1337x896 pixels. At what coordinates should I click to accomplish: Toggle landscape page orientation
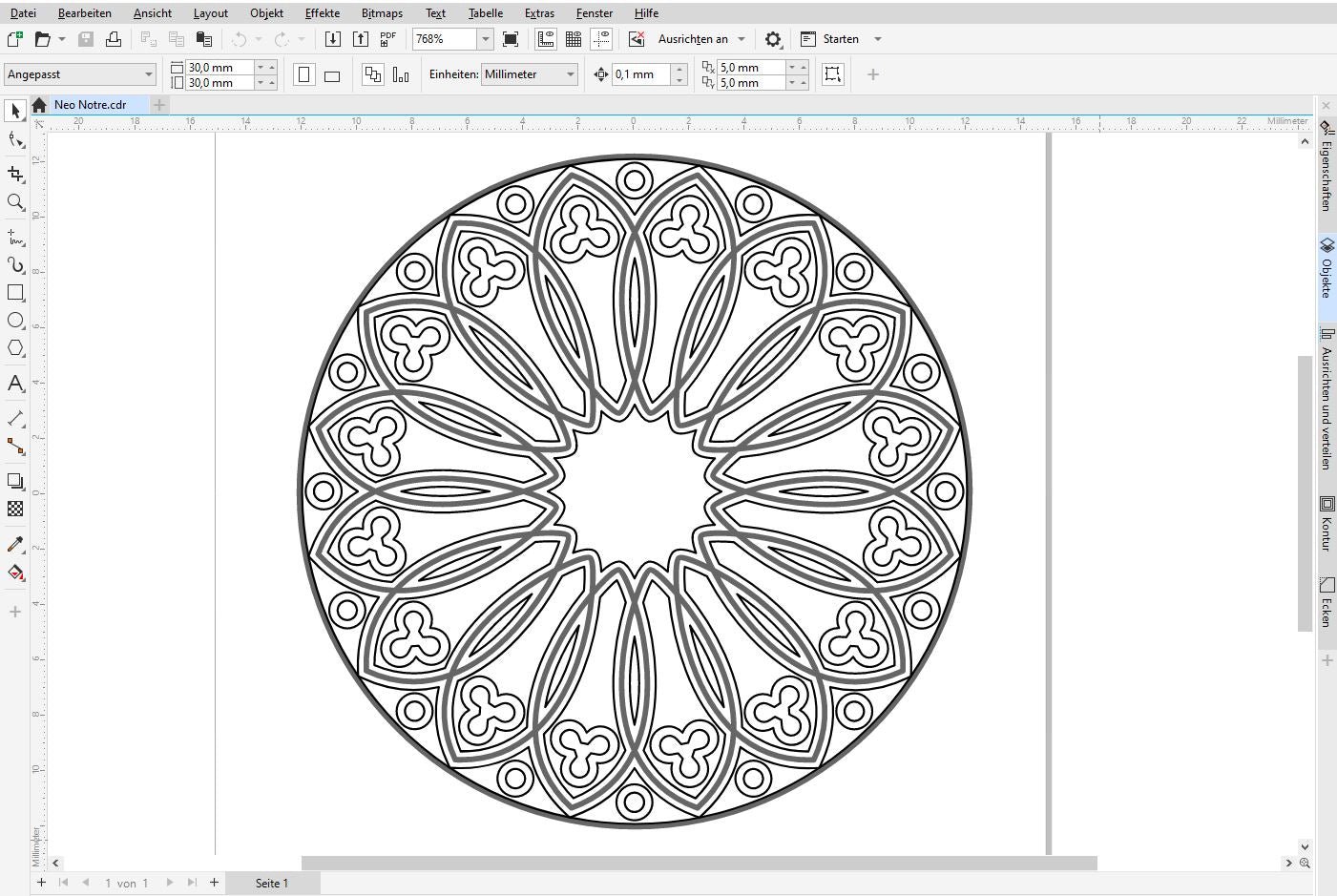pos(331,73)
